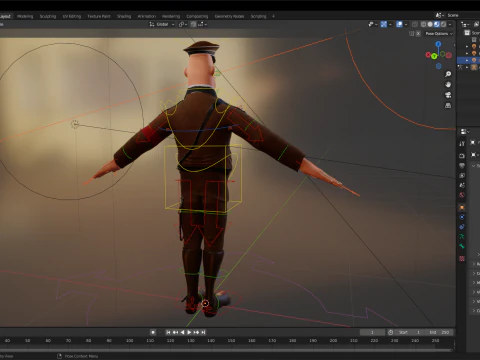Play the animation forward
The image size is (480, 360).
[189, 332]
